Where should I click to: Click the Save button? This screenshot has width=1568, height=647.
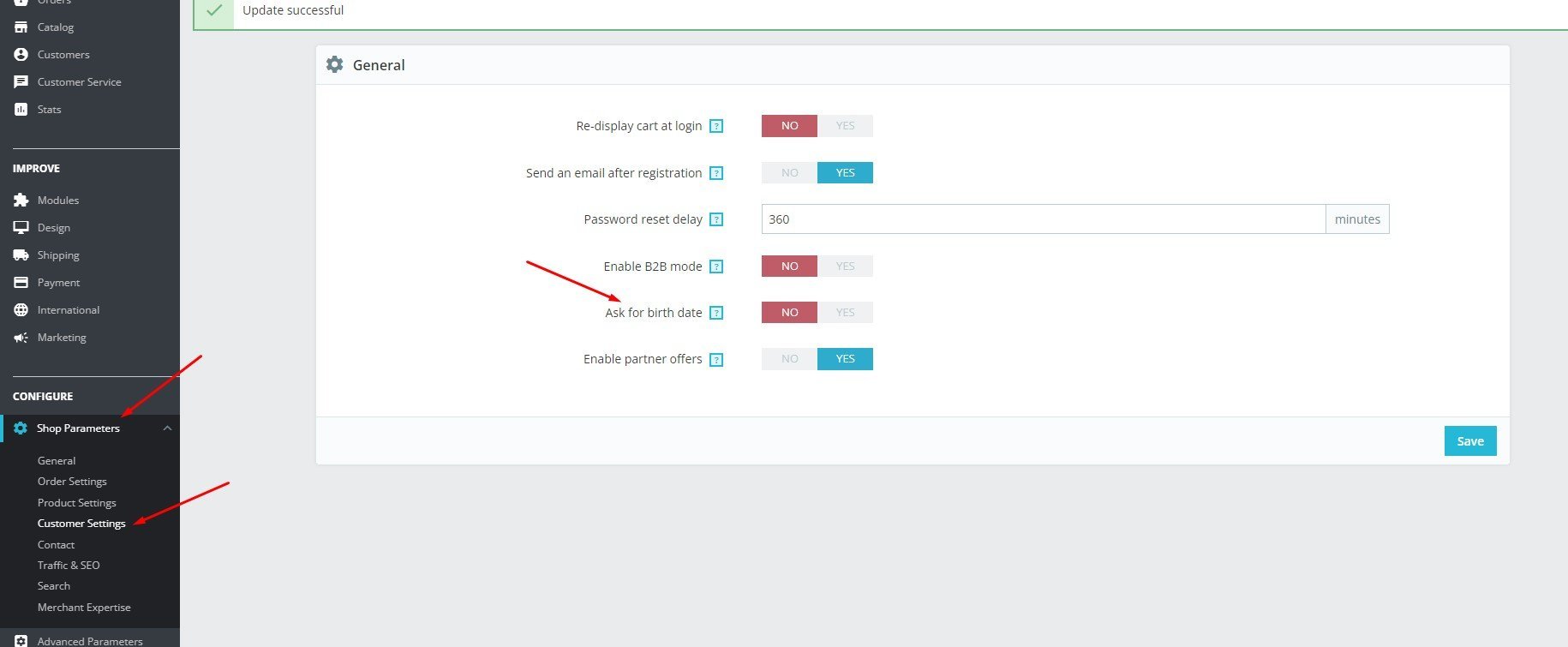click(x=1470, y=441)
